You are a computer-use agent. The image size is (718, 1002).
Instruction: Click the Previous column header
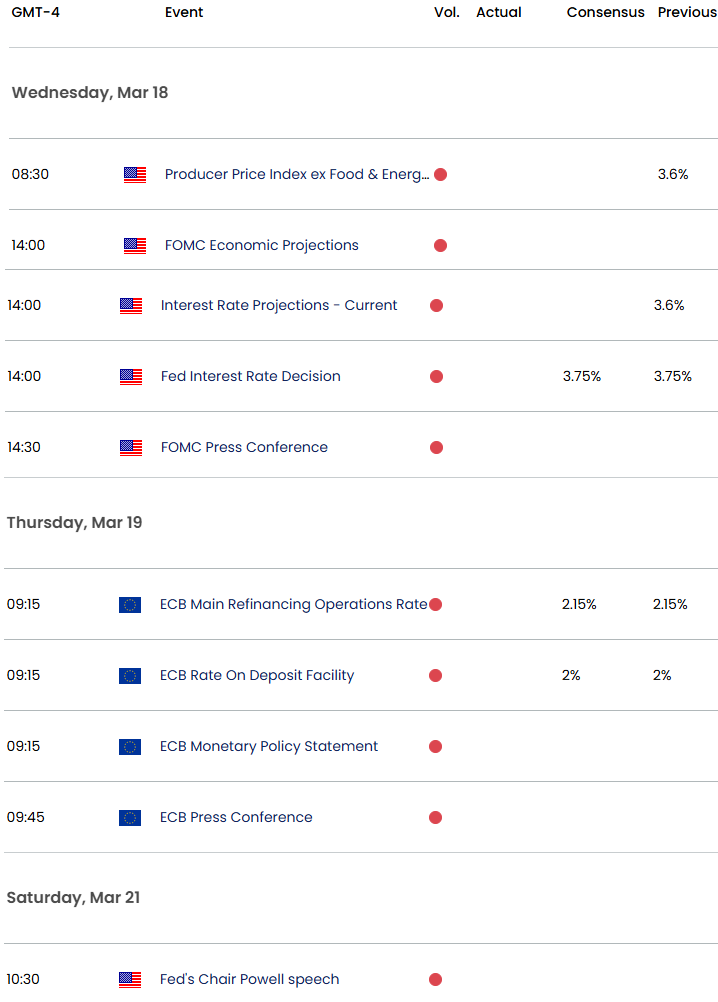687,13
